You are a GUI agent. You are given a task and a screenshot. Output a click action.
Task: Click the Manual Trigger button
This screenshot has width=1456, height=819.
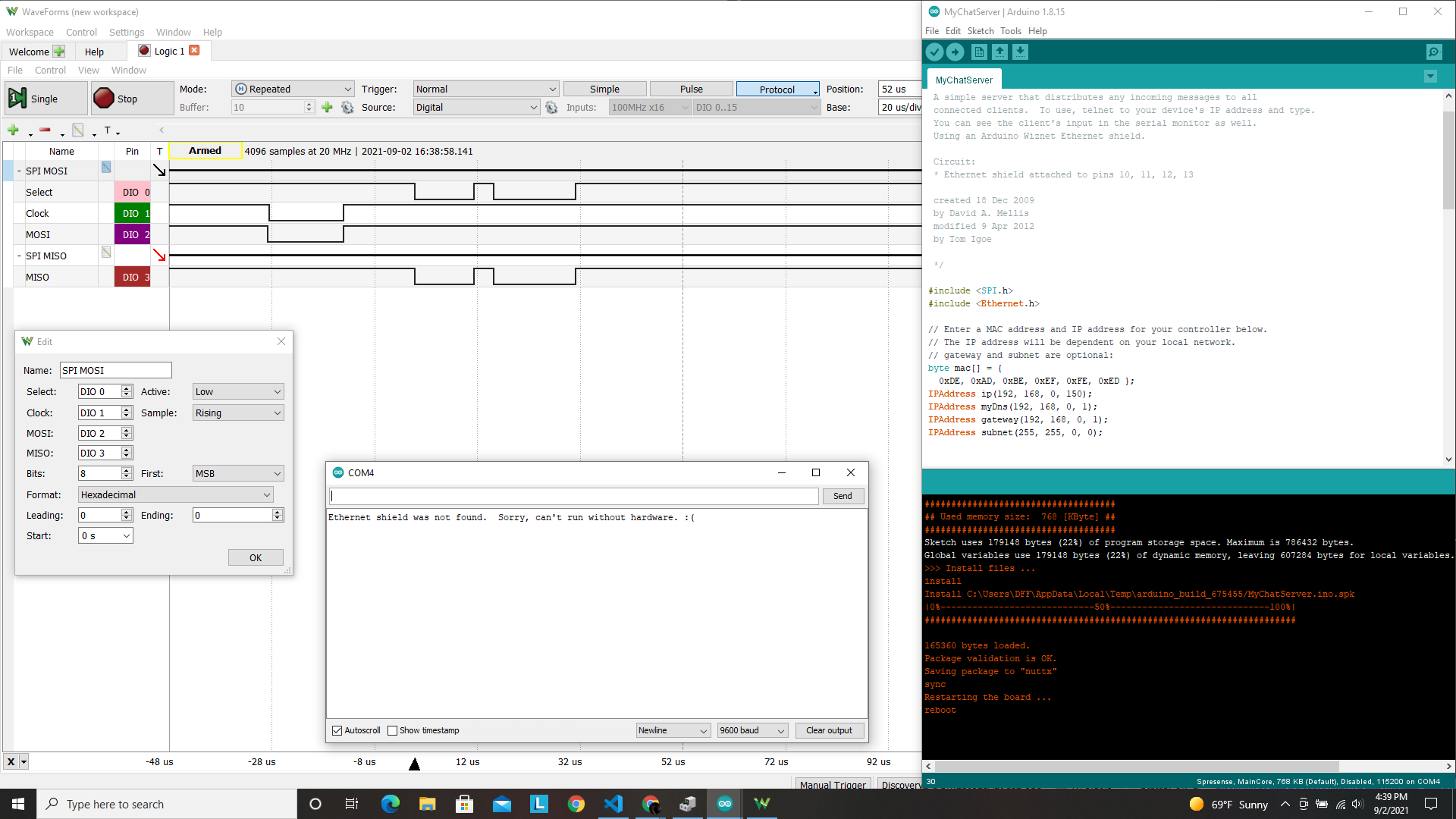(833, 784)
